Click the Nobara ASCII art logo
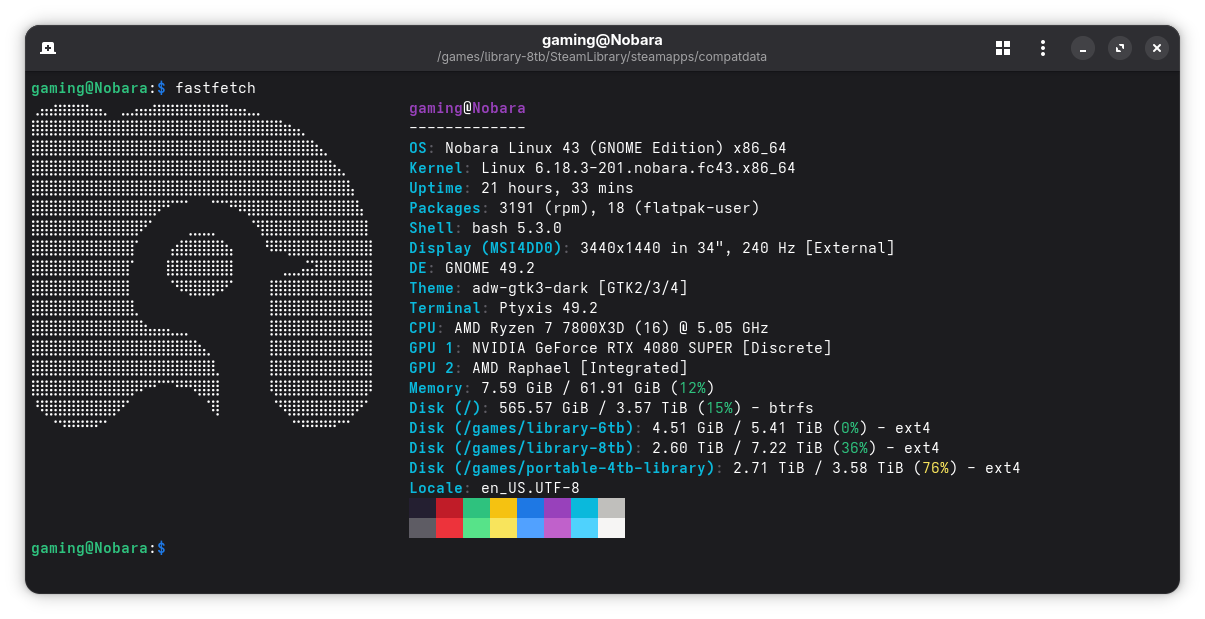This screenshot has height=619, width=1205. click(201, 265)
